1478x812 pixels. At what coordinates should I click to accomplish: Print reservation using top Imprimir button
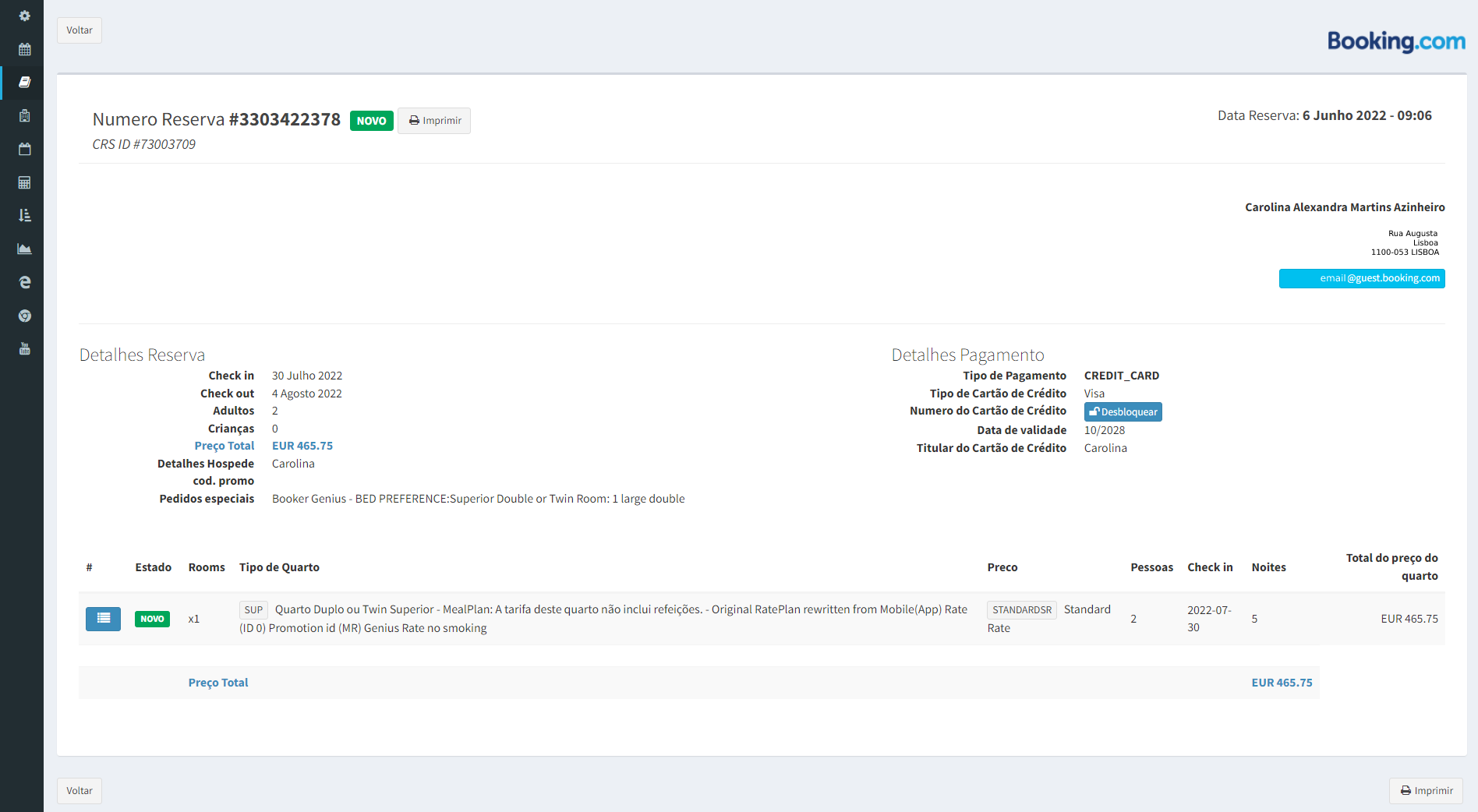coord(434,121)
